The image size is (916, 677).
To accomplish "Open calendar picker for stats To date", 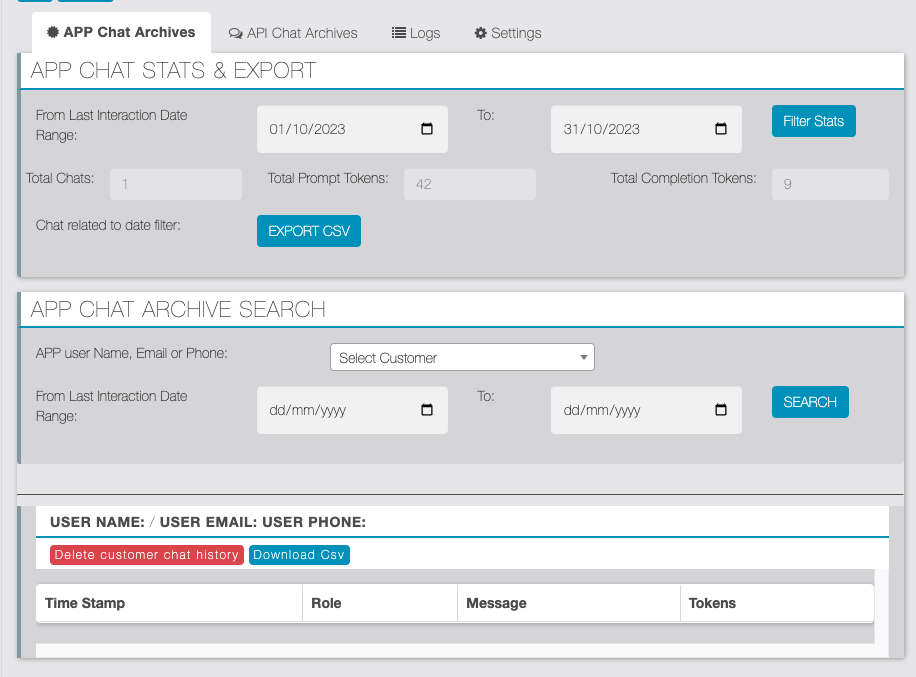I will tap(721, 129).
